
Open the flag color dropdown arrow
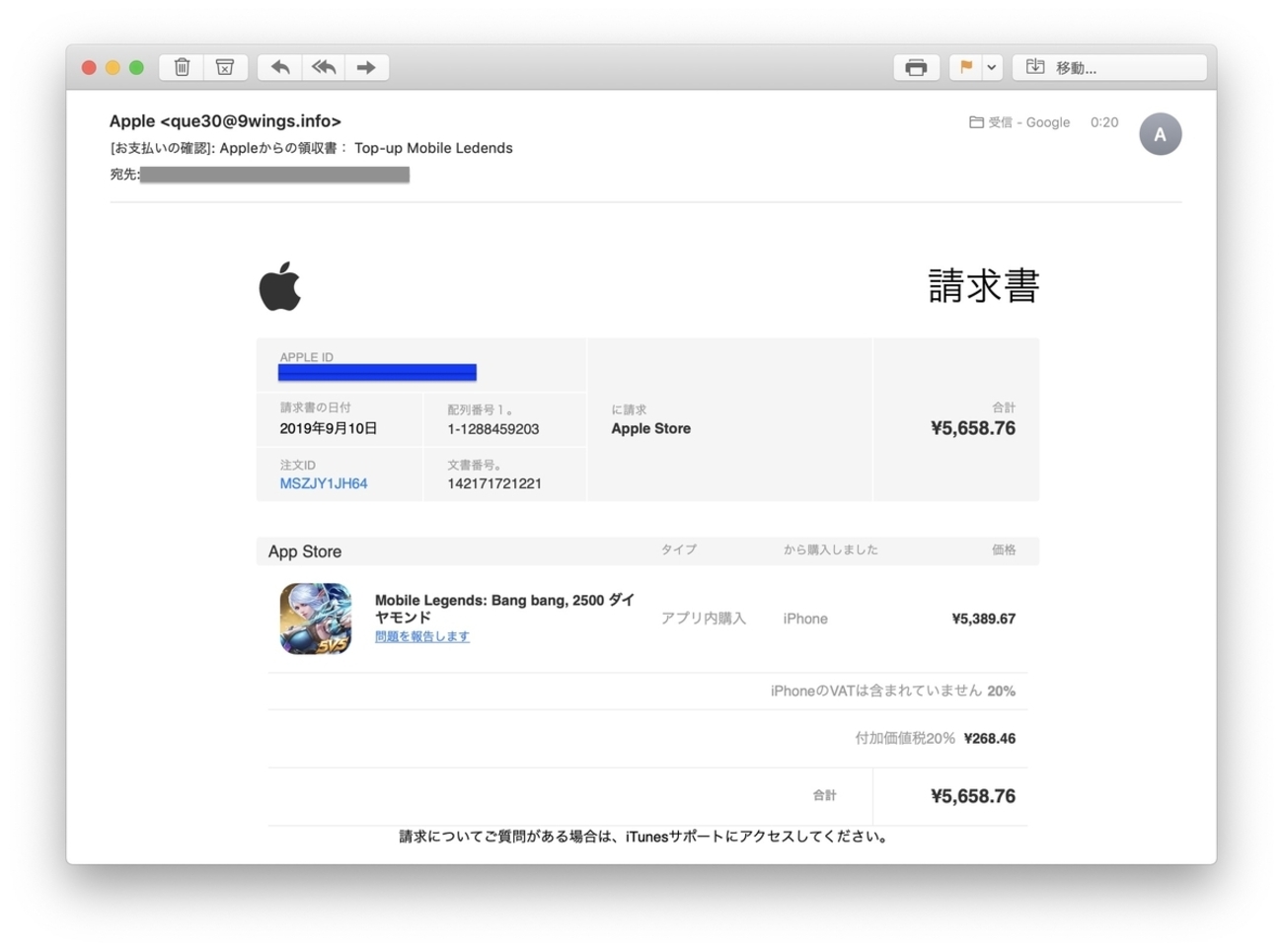click(992, 67)
